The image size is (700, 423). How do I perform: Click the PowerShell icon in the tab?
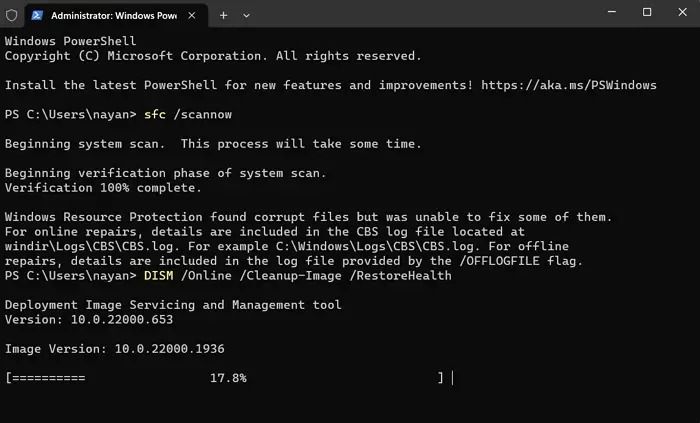[35, 15]
